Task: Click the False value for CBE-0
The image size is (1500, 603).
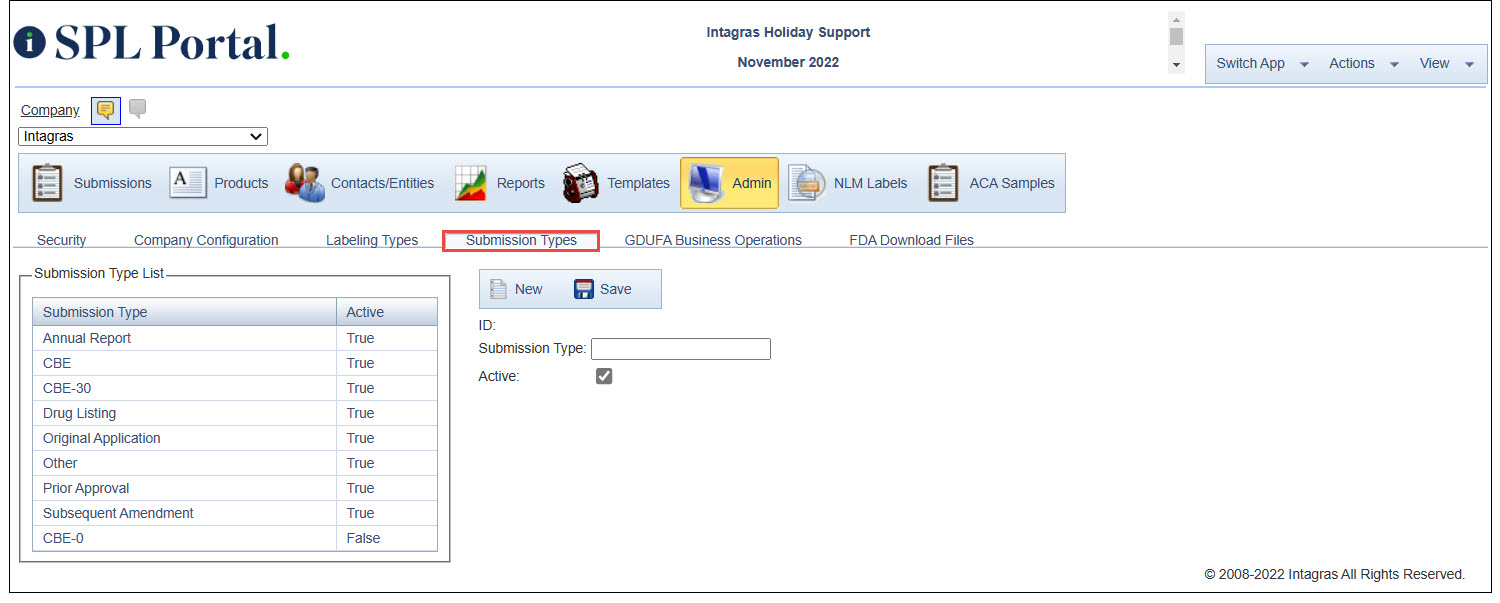Action: (x=363, y=538)
